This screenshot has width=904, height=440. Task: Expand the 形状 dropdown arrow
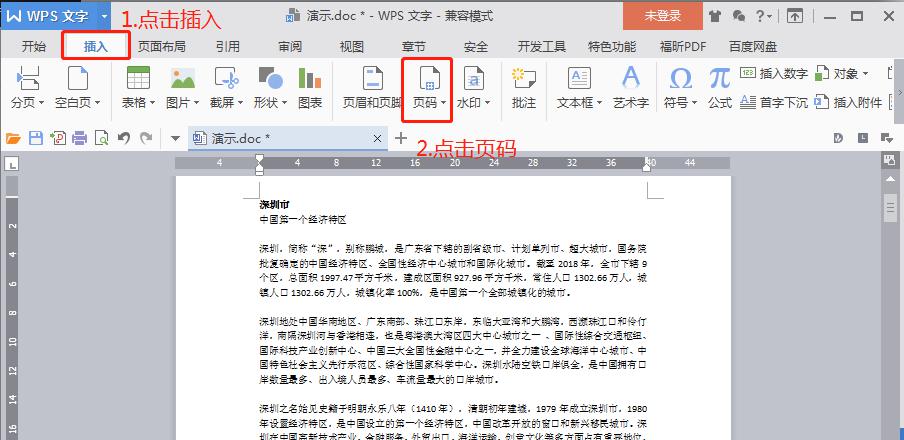(284, 103)
